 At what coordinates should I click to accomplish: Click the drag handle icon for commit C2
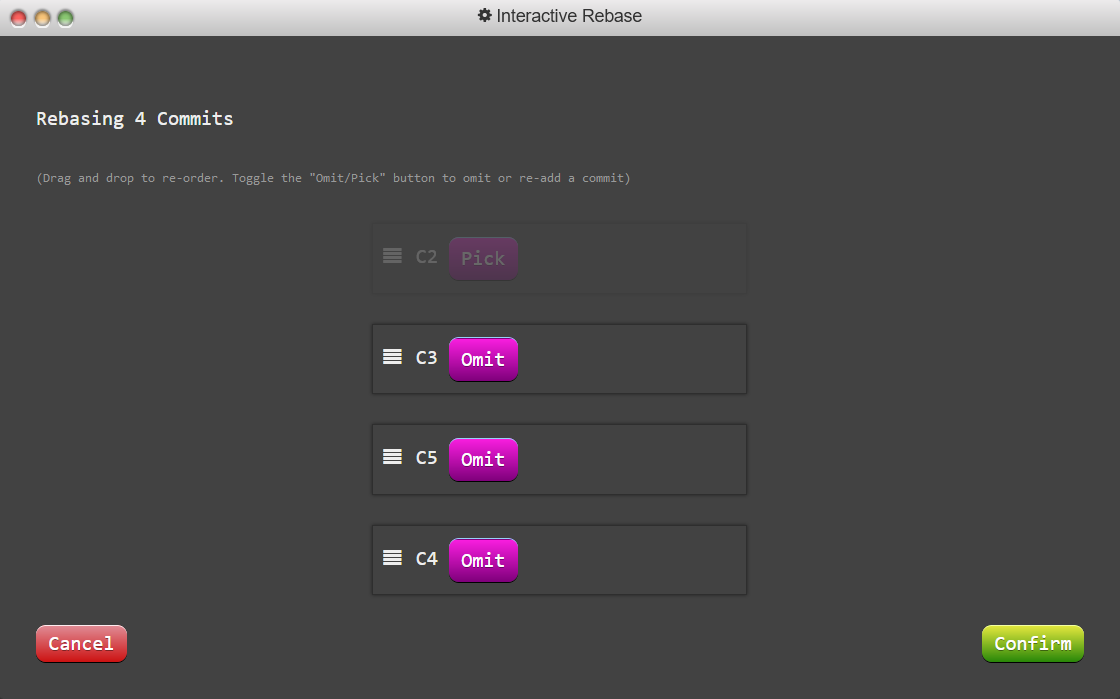pyautogui.click(x=392, y=256)
